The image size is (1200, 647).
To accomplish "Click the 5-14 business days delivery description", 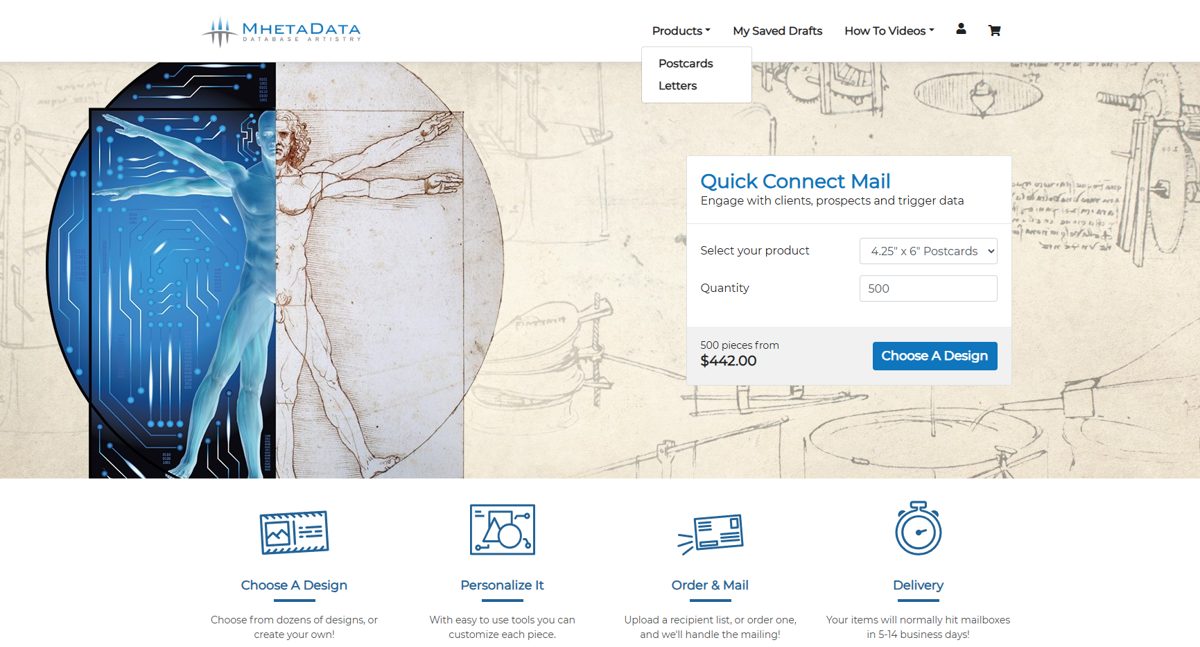I will (918, 627).
